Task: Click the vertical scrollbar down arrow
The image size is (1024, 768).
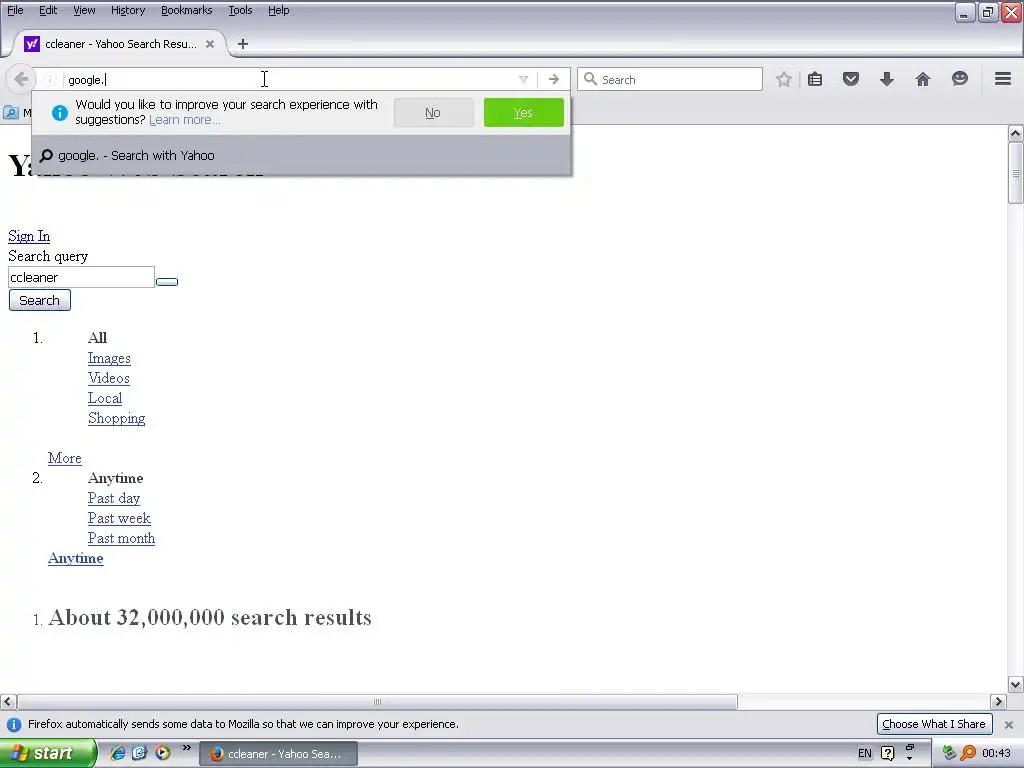Action: pyautogui.click(x=1015, y=684)
